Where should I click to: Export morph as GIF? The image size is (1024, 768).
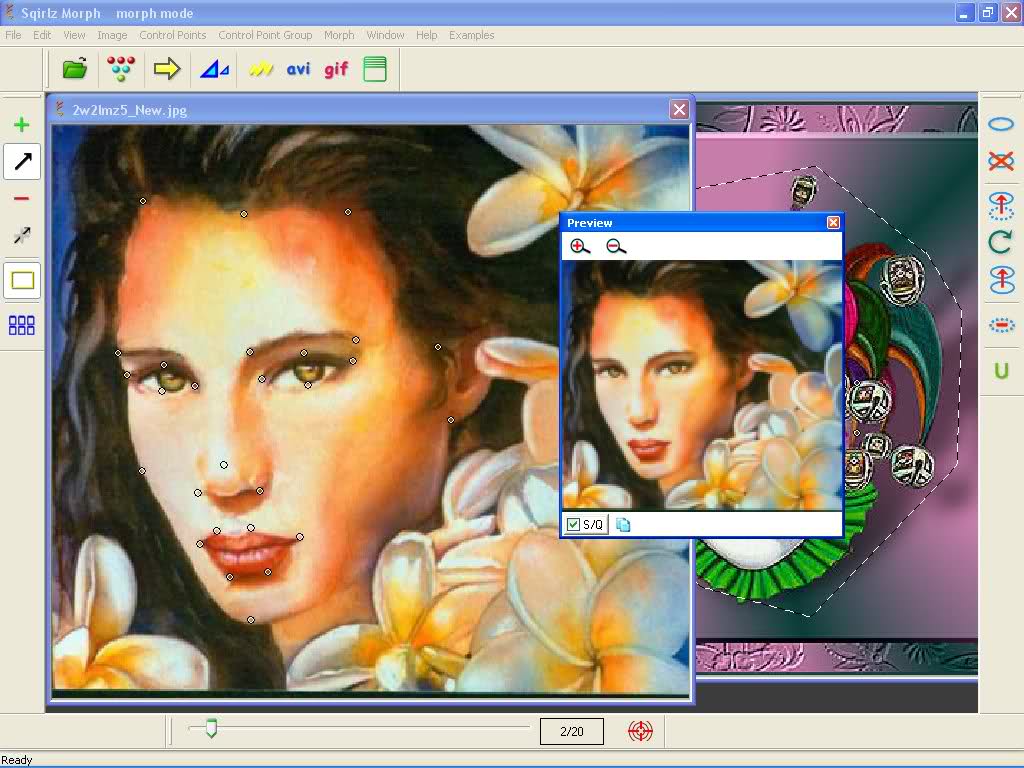336,69
